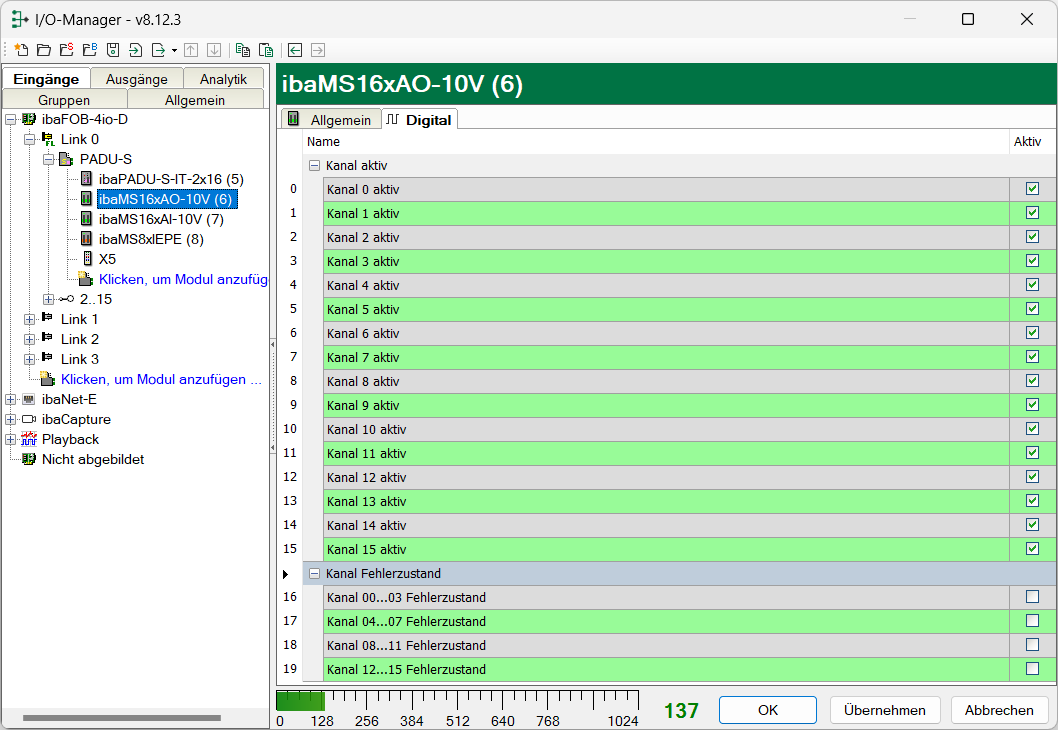Switch to the Ausgänge tab
Screen dimensions: 1058x730
(137, 79)
